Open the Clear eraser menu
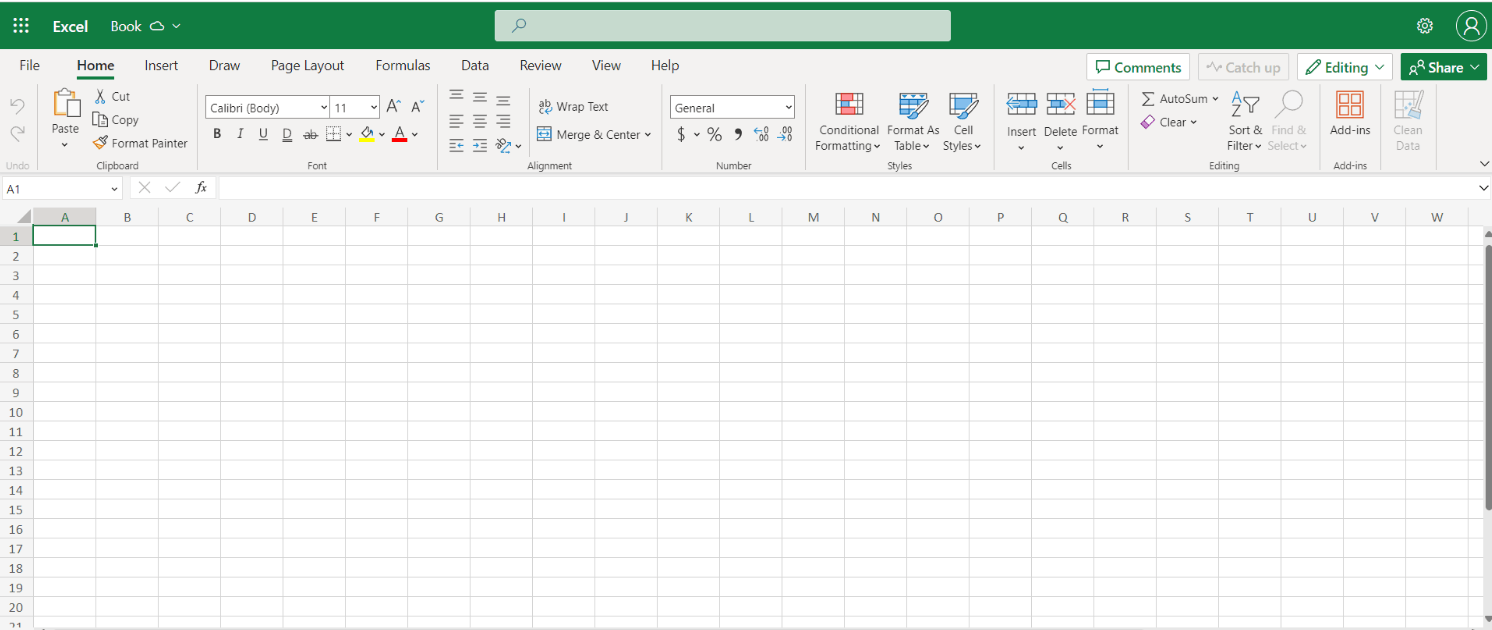1492x630 pixels. tap(1169, 122)
